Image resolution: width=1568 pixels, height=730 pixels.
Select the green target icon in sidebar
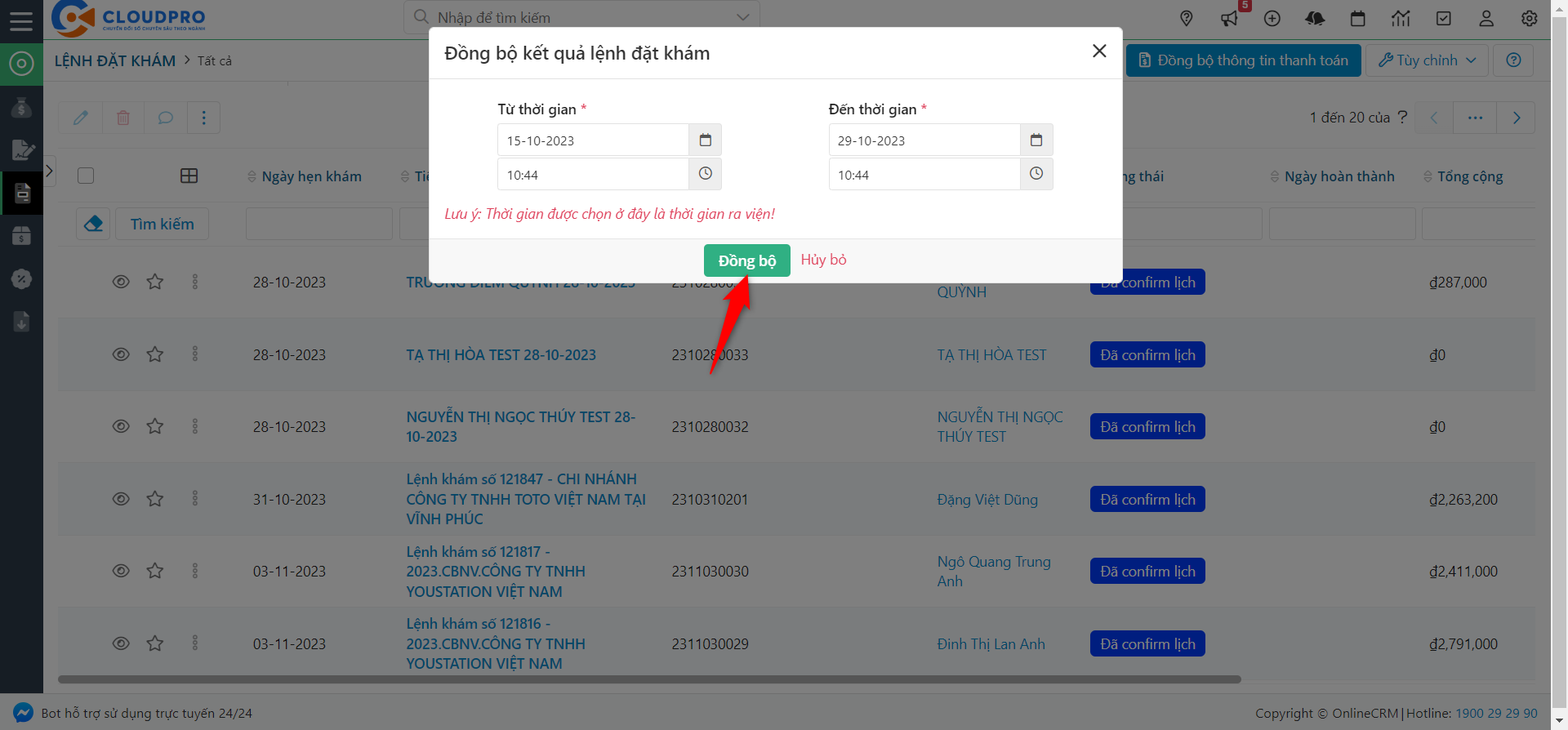(x=21, y=63)
